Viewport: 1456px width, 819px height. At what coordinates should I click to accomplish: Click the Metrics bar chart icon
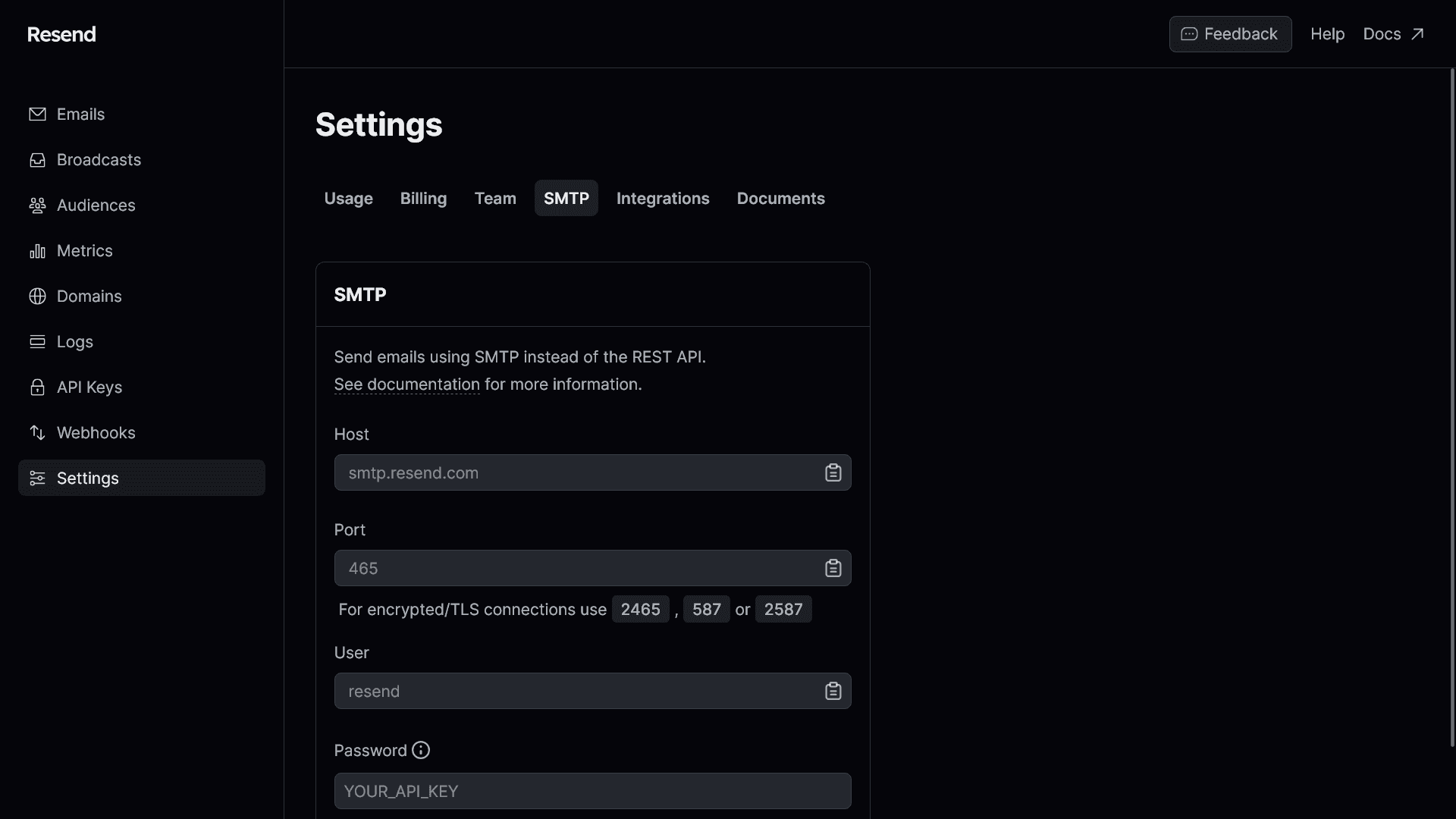click(37, 250)
